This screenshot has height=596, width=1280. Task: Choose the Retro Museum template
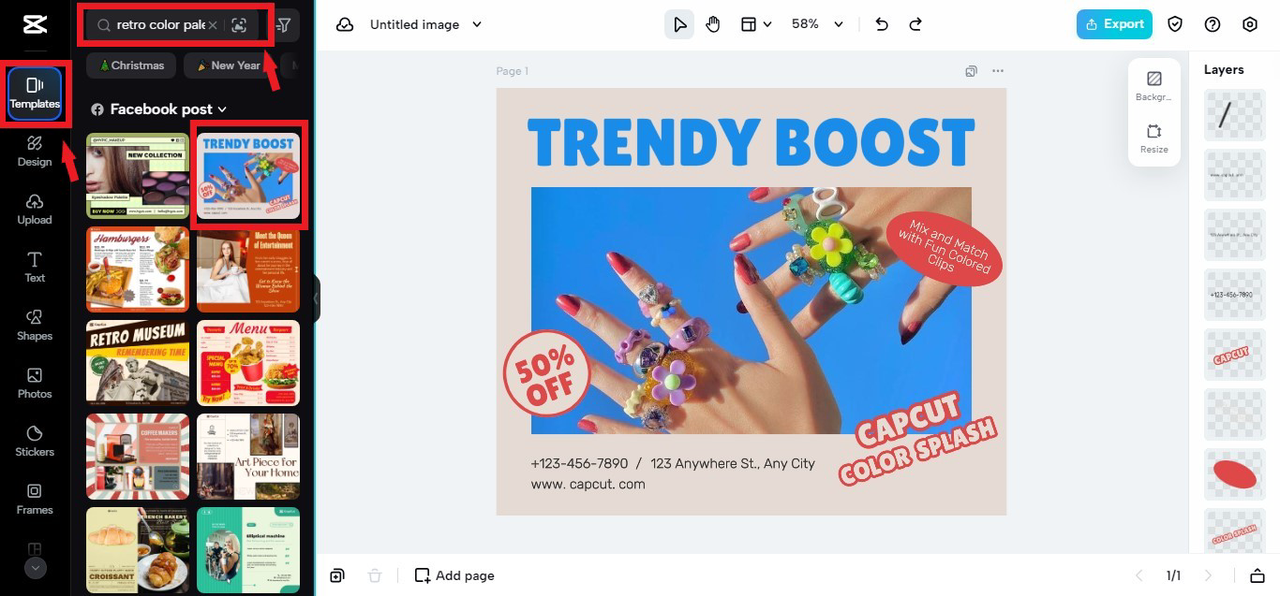tap(137, 362)
